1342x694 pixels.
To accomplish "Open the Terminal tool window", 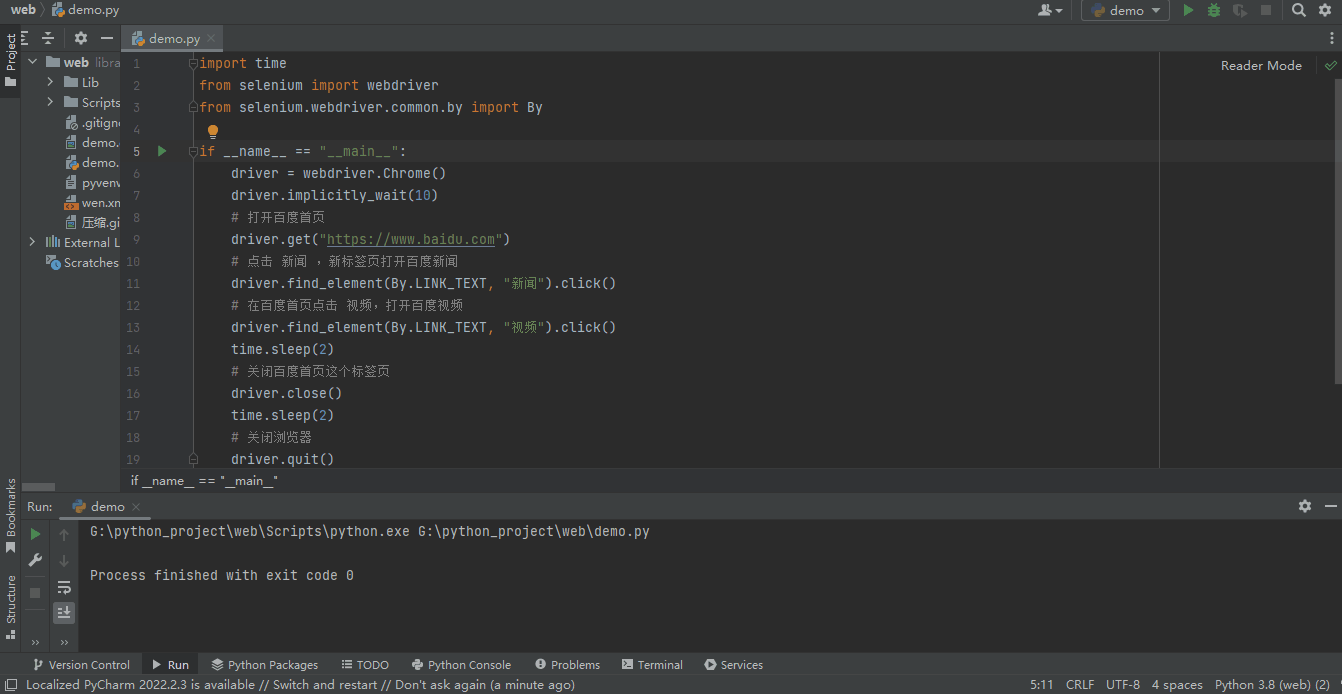I will point(652,664).
